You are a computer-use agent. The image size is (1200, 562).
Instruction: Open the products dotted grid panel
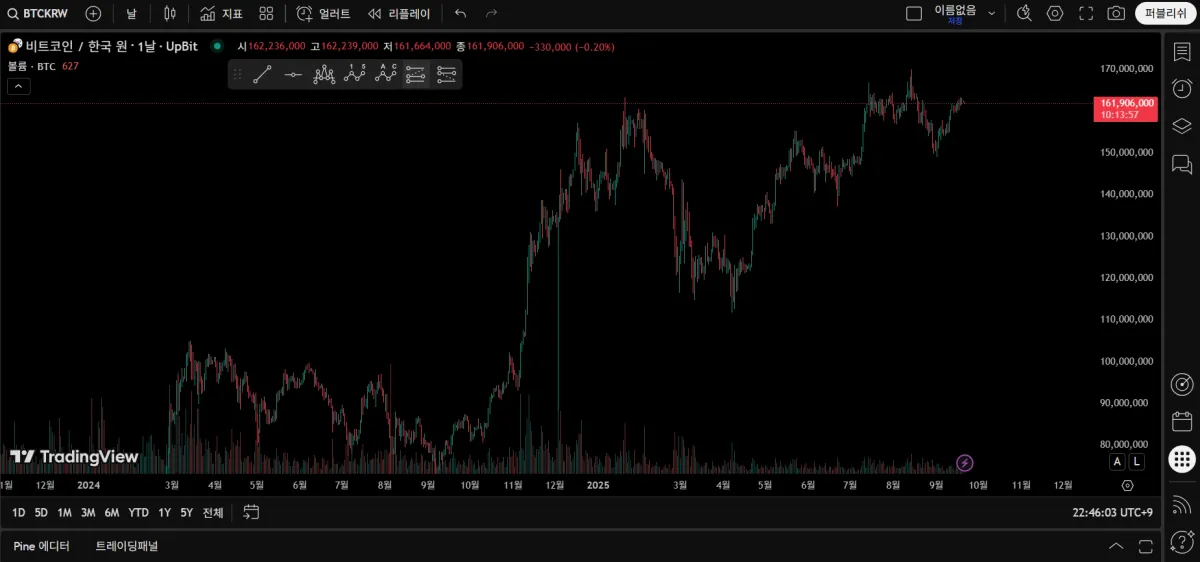click(1182, 459)
